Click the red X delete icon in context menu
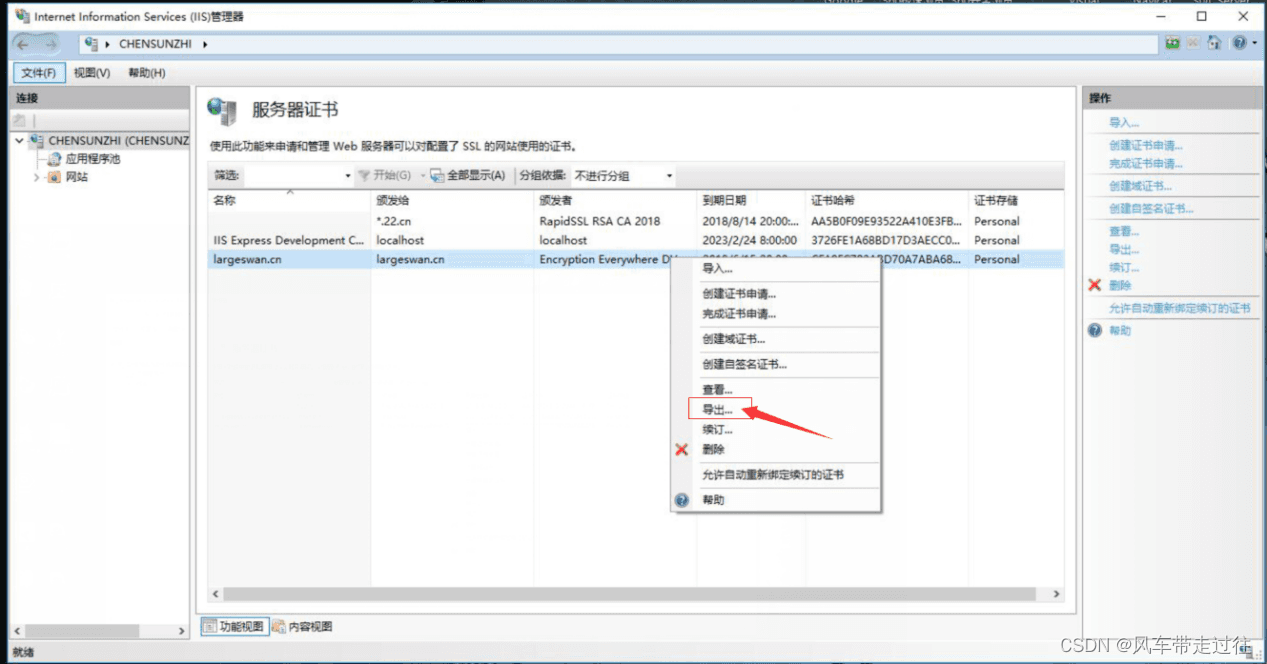Image resolution: width=1267 pixels, height=664 pixels. point(682,450)
